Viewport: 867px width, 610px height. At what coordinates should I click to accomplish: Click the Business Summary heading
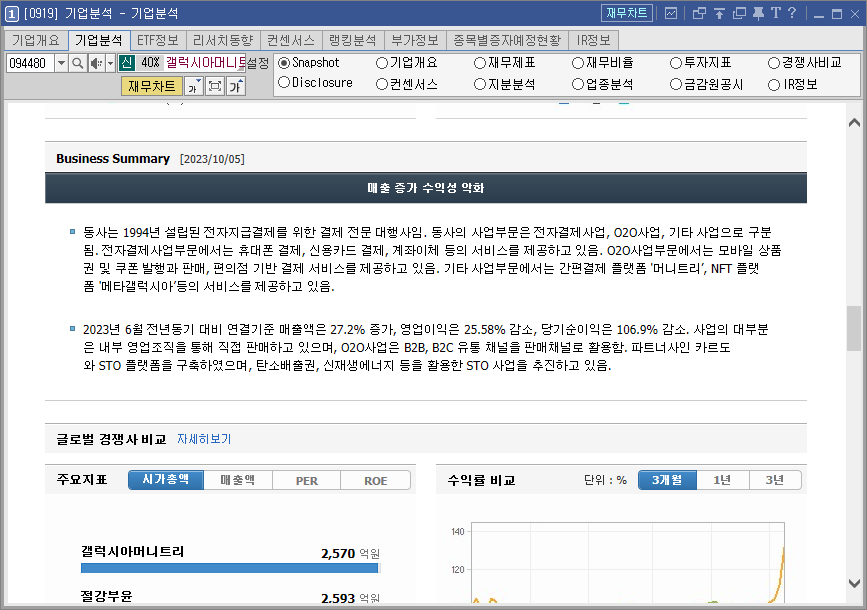click(x=113, y=159)
